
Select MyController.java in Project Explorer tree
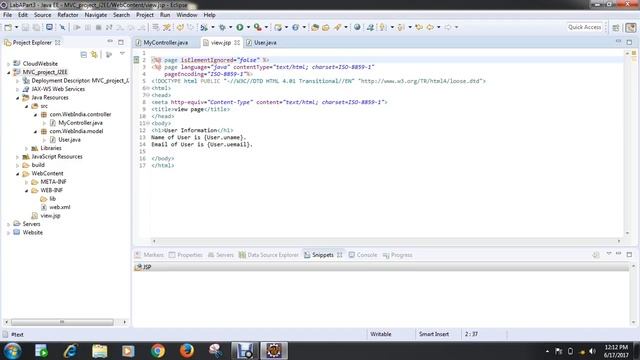(x=80, y=123)
